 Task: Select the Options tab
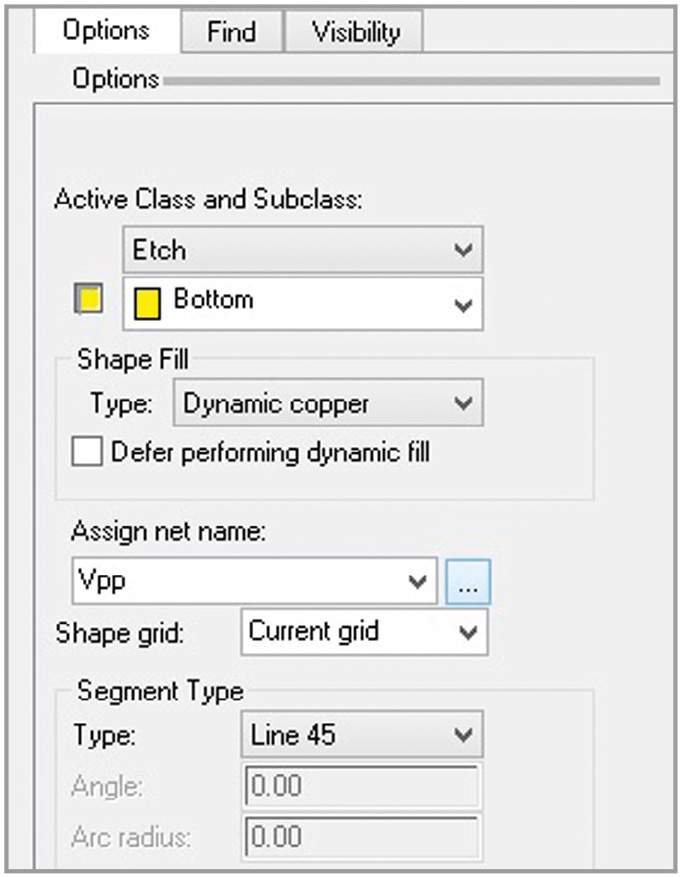pos(106,30)
